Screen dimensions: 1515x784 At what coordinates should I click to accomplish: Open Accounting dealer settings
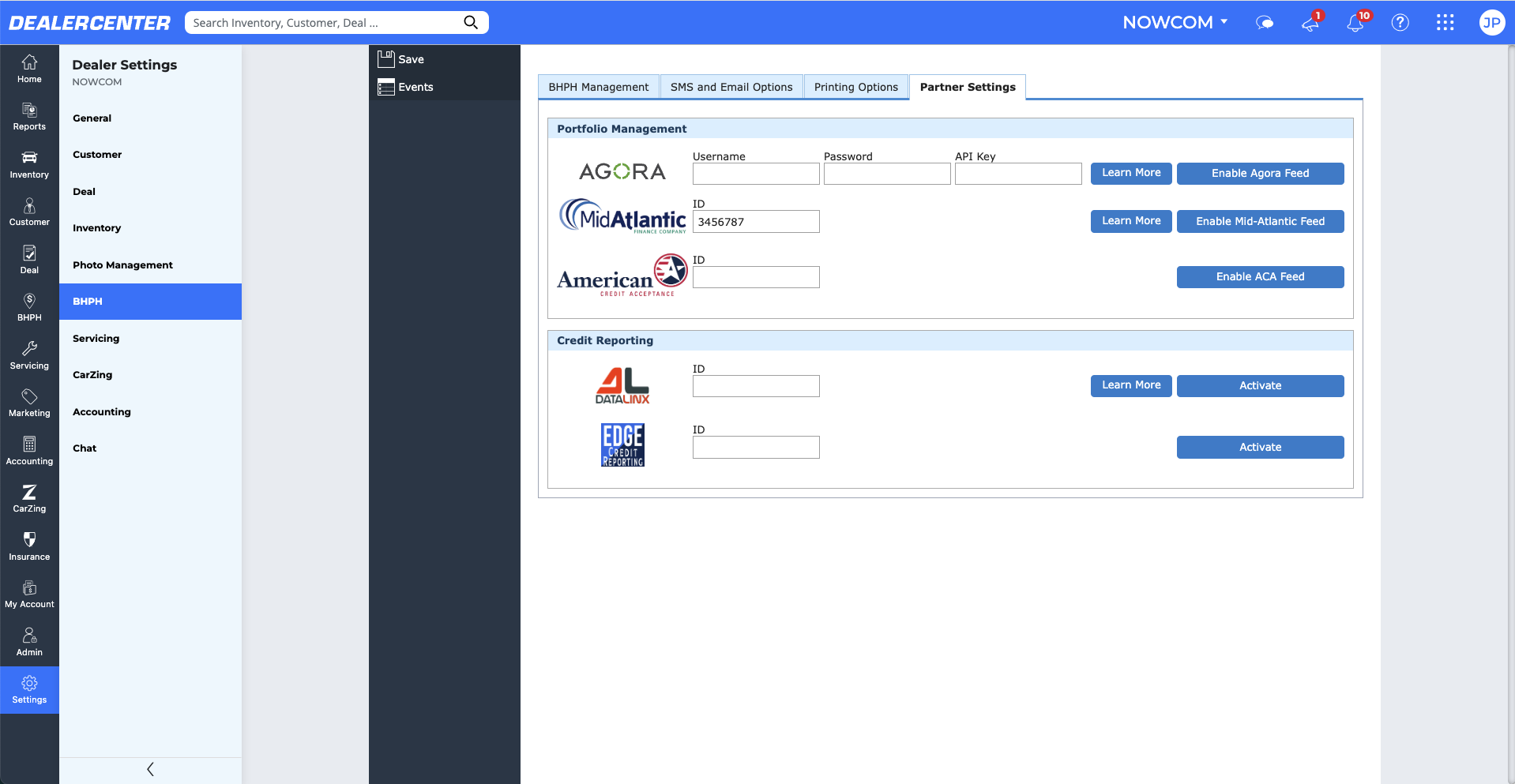coord(150,412)
